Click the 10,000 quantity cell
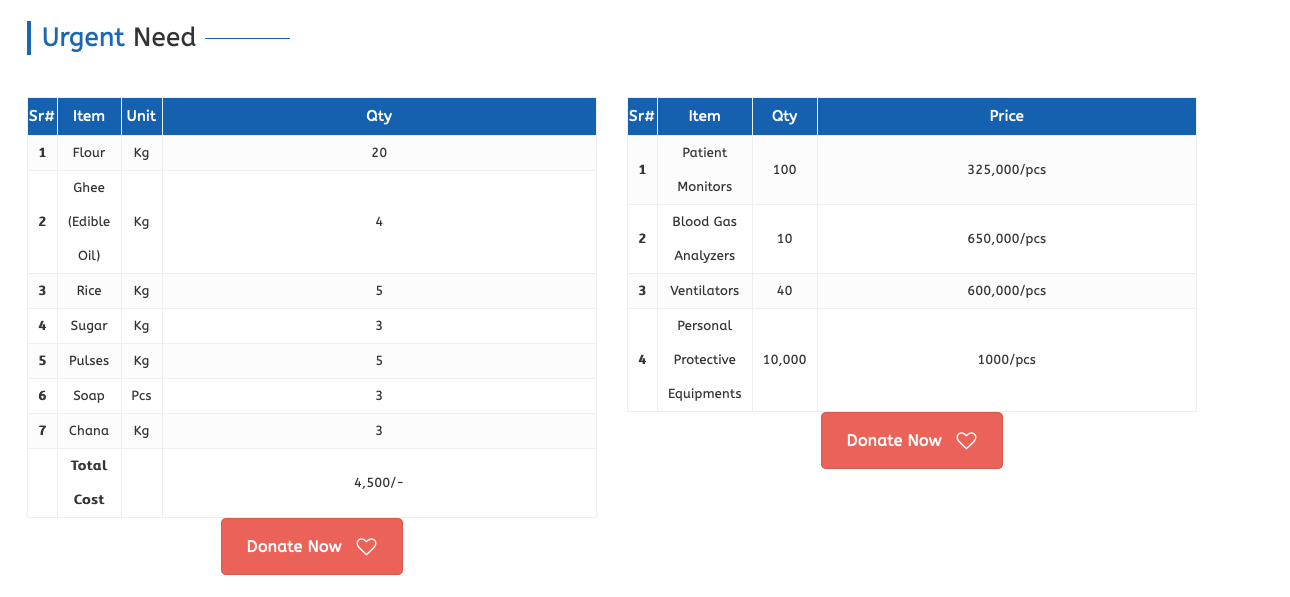Viewport: 1290px width, 597px height. [784, 360]
